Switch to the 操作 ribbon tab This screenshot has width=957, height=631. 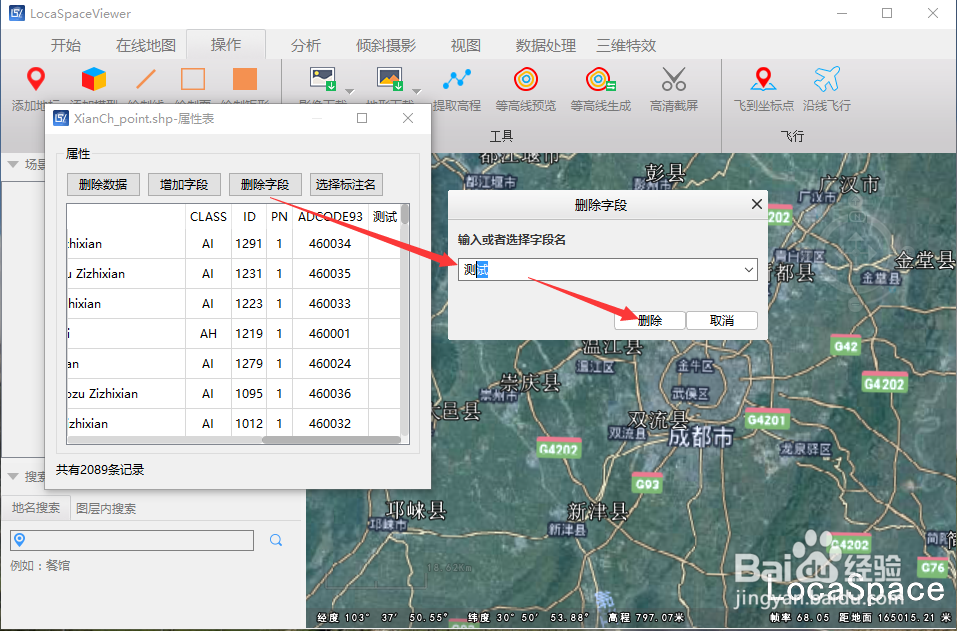pos(226,45)
